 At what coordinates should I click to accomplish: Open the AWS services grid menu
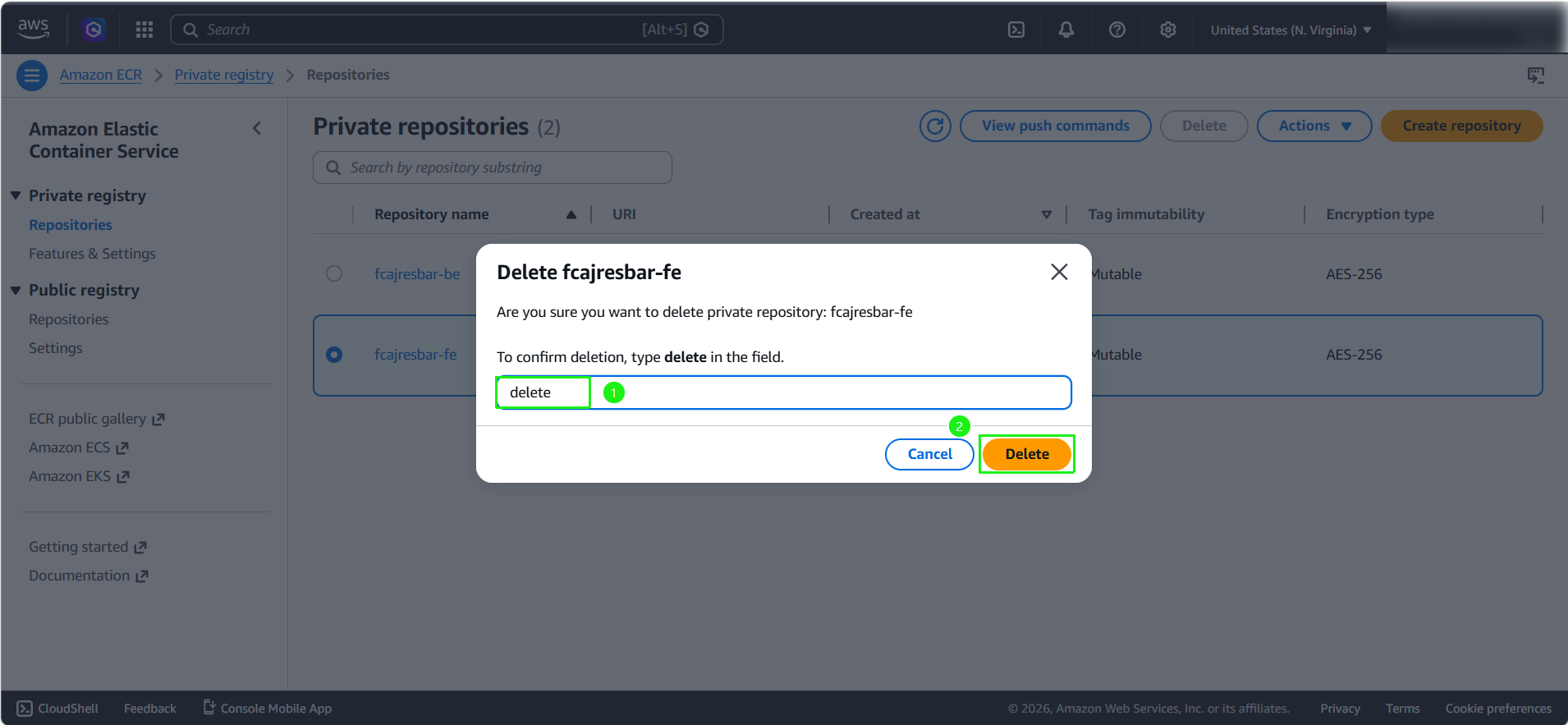coord(144,30)
